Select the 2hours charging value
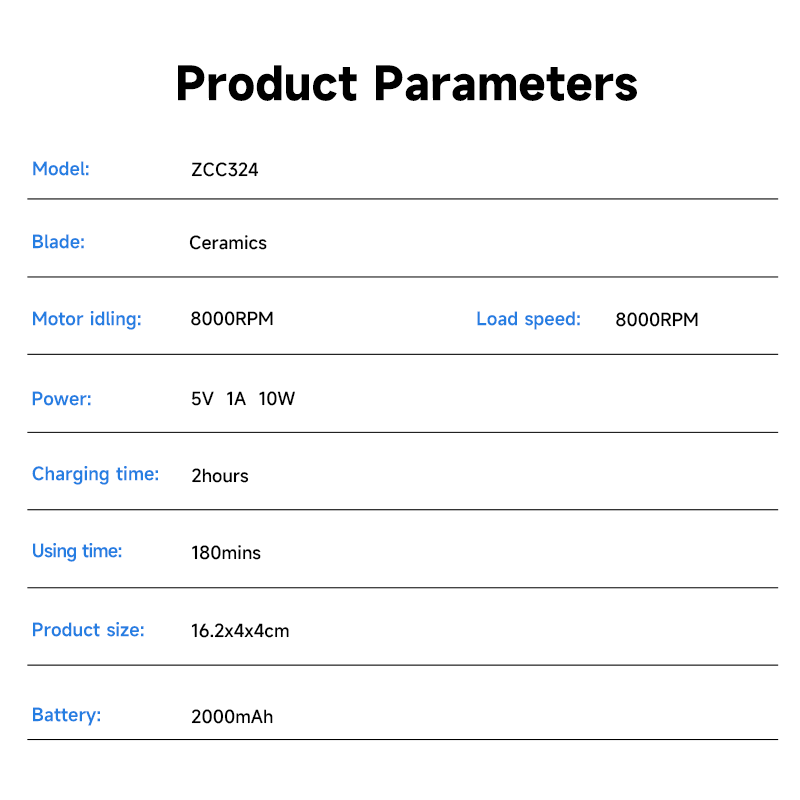This screenshot has width=800, height=800. point(220,476)
